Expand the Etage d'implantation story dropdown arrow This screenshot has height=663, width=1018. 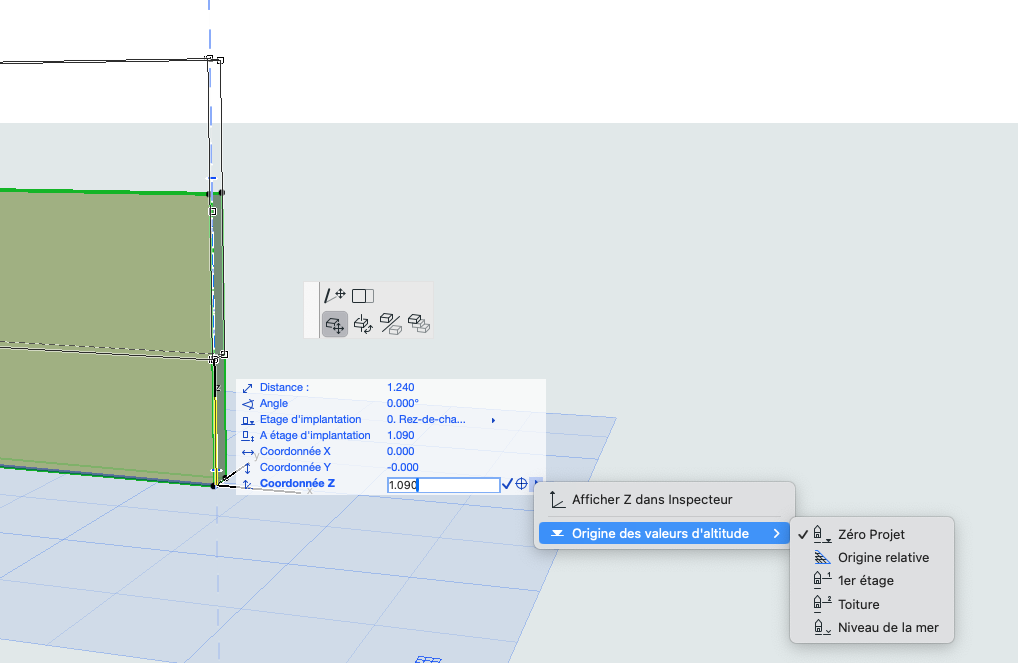[493, 420]
